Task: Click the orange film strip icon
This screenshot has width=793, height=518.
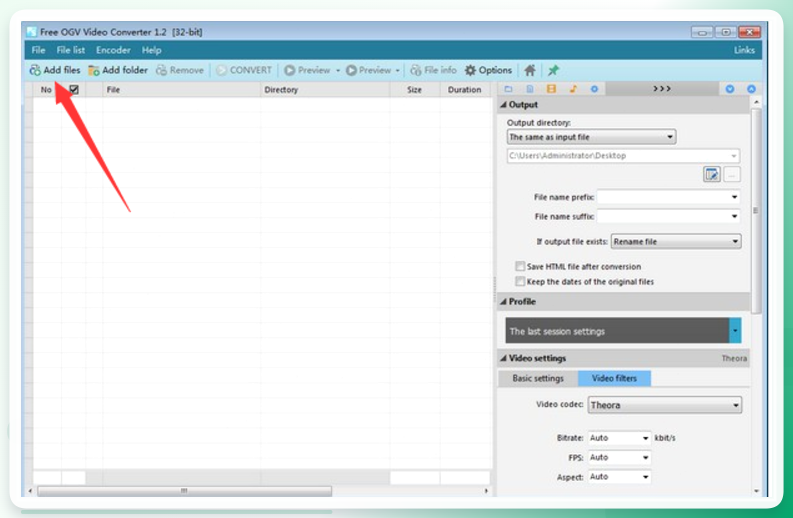Action: click(551, 89)
